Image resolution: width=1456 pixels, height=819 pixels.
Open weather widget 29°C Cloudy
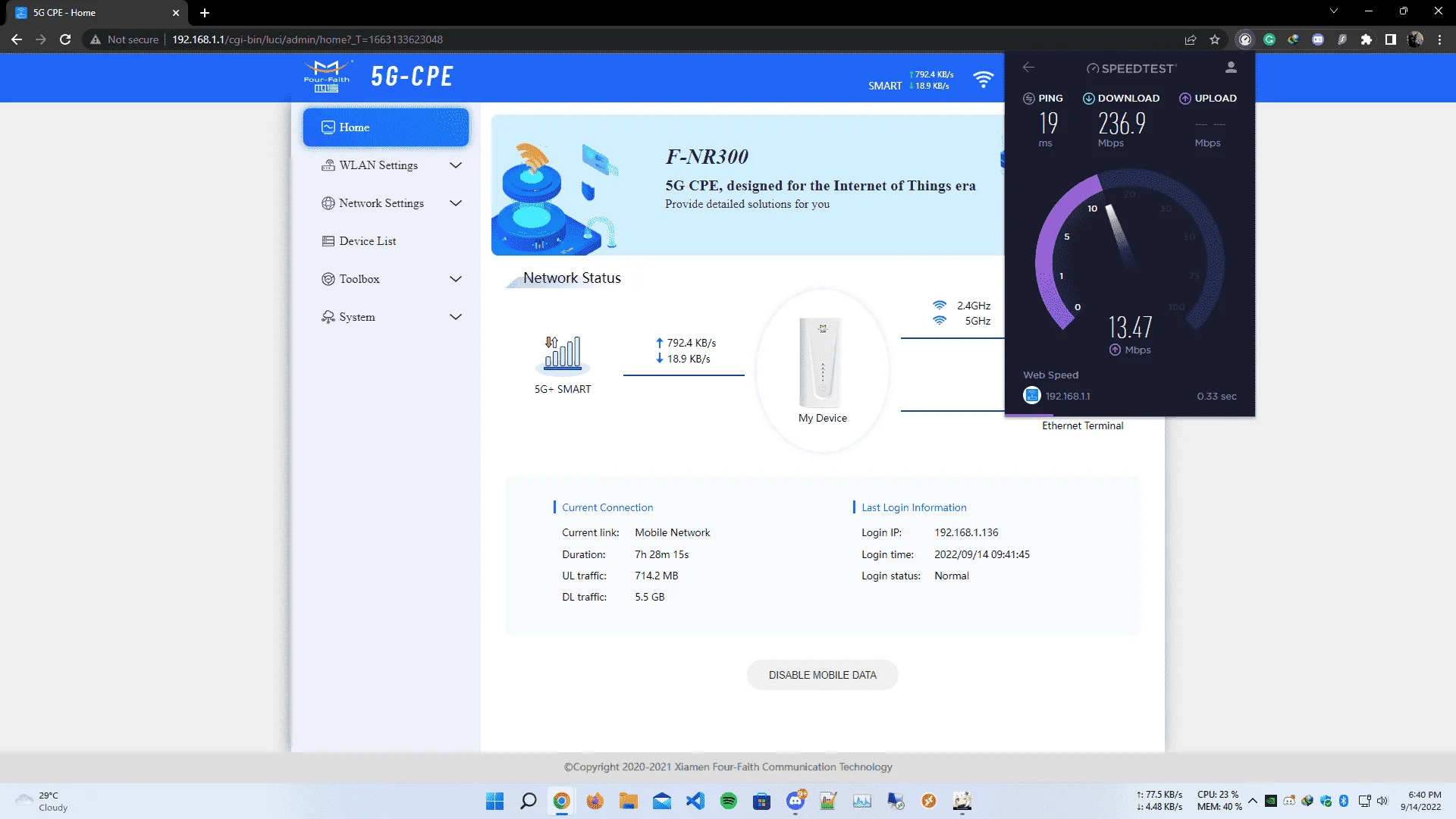(42, 801)
